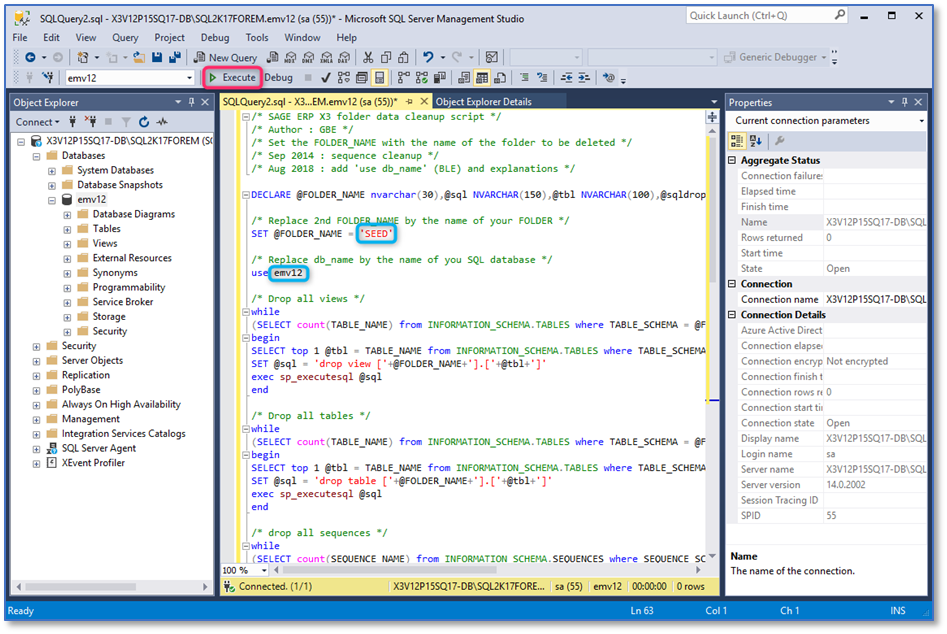Toggle auto-hide pin on Properties panel
This screenshot has width=947, height=634.
point(907,102)
